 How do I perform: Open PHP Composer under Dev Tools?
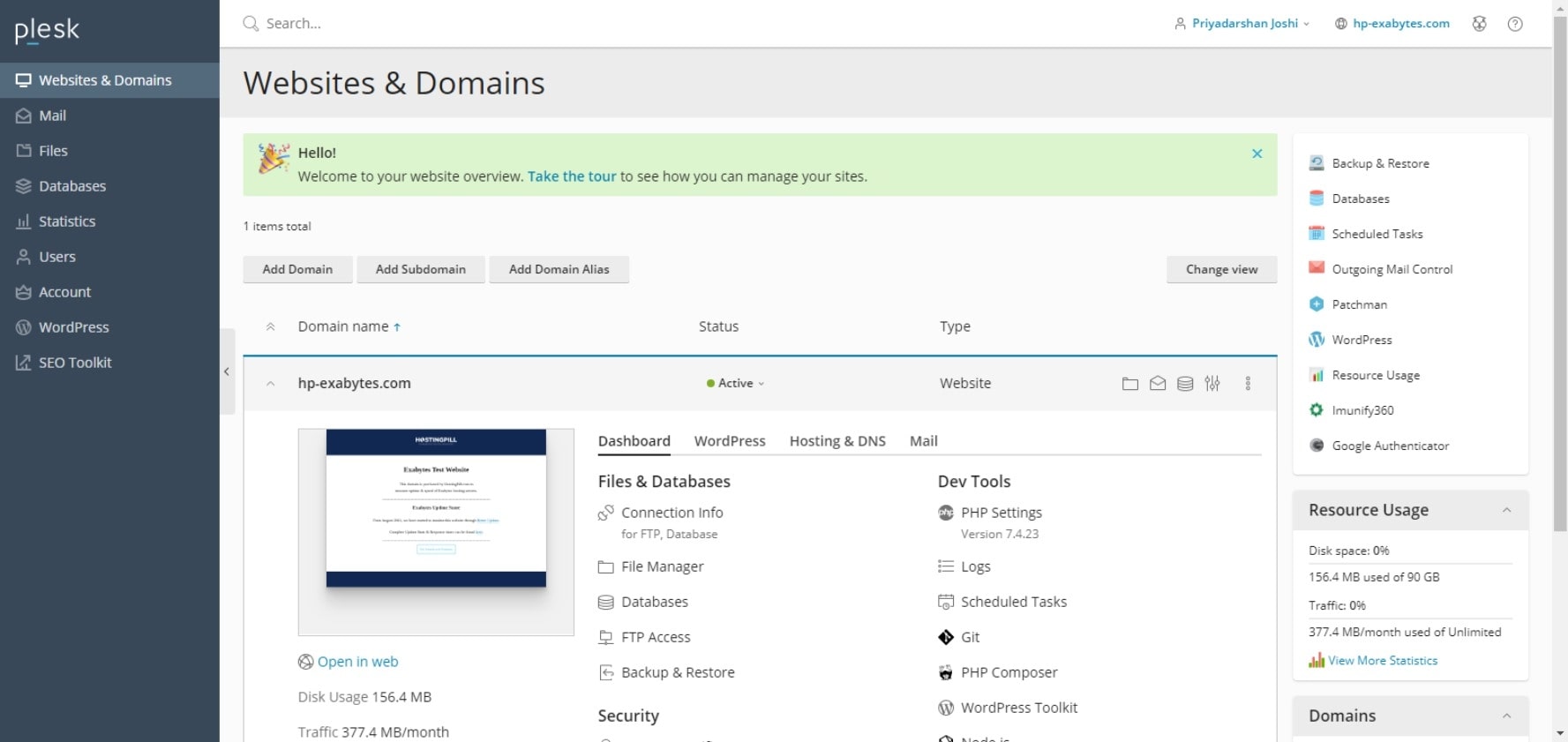(998, 672)
